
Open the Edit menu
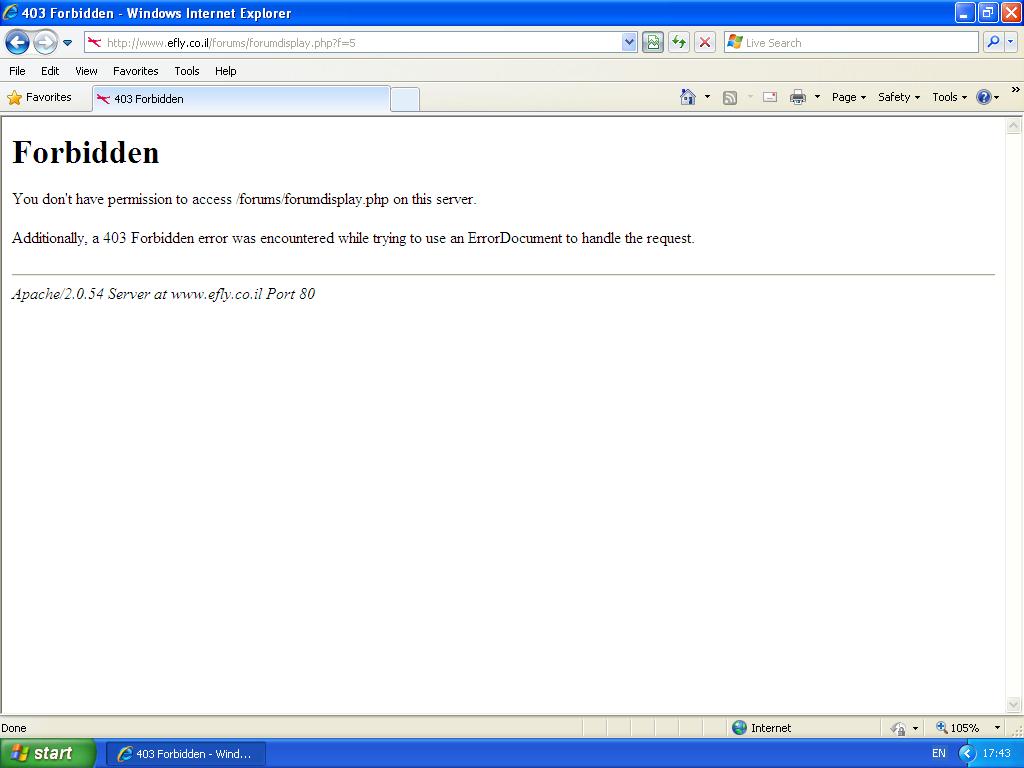pyautogui.click(x=50, y=71)
